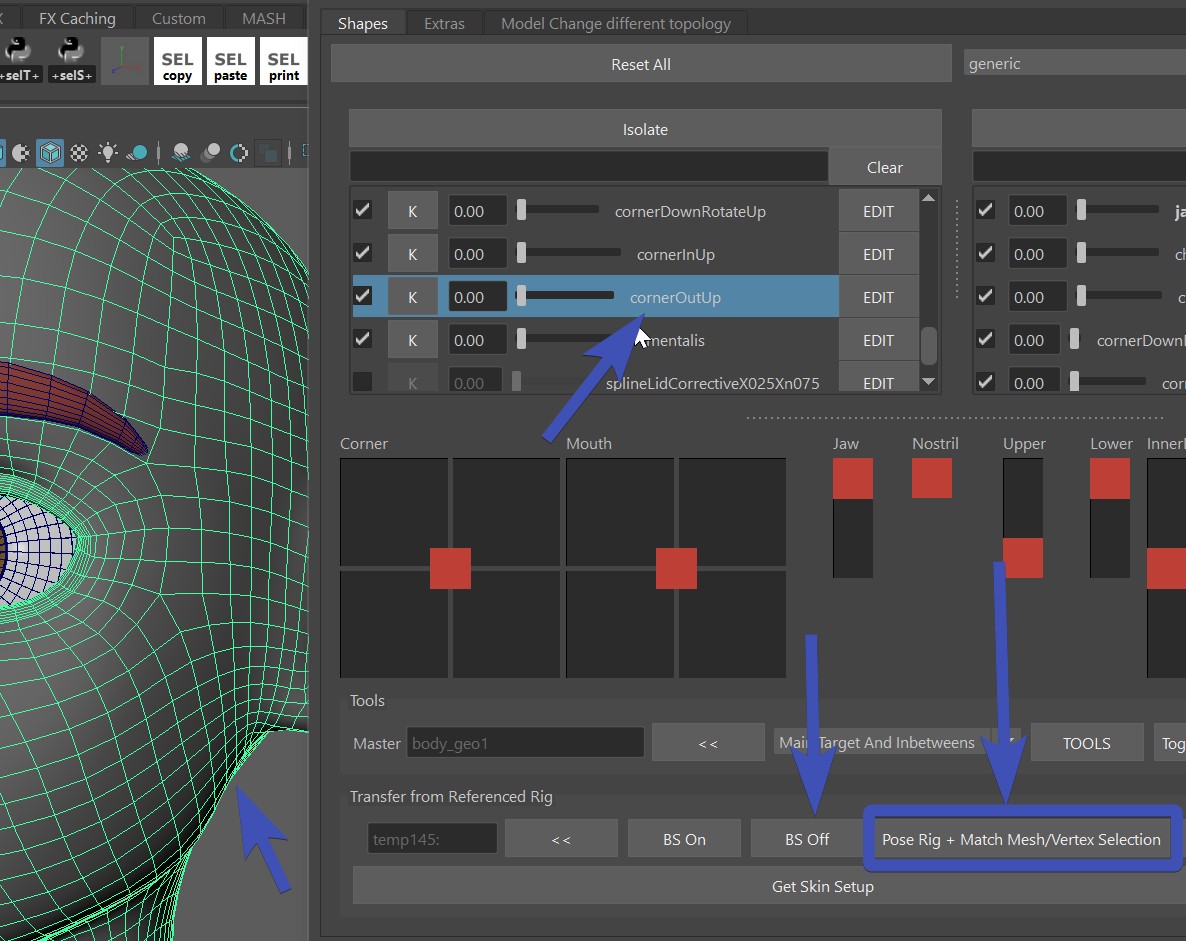
Task: Uncheck the cornerInUp checkbox
Action: click(x=363, y=253)
